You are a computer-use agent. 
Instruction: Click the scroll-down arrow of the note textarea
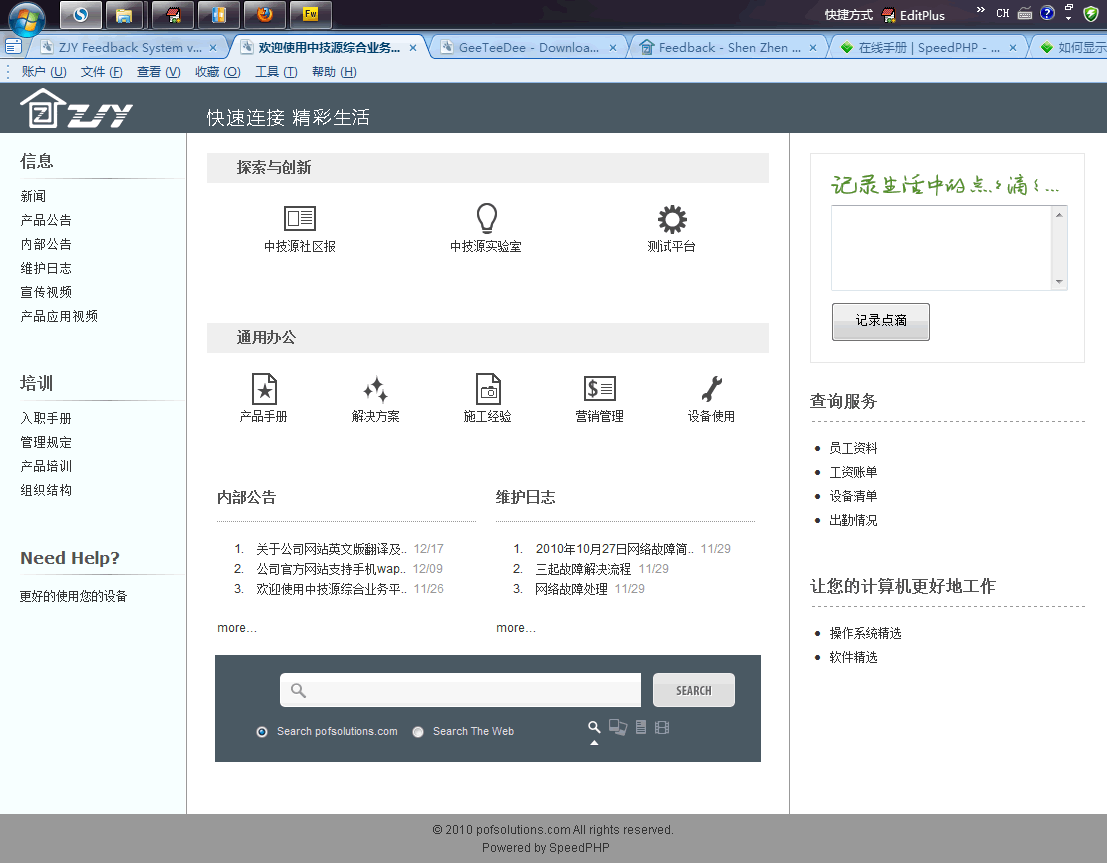pos(1059,281)
